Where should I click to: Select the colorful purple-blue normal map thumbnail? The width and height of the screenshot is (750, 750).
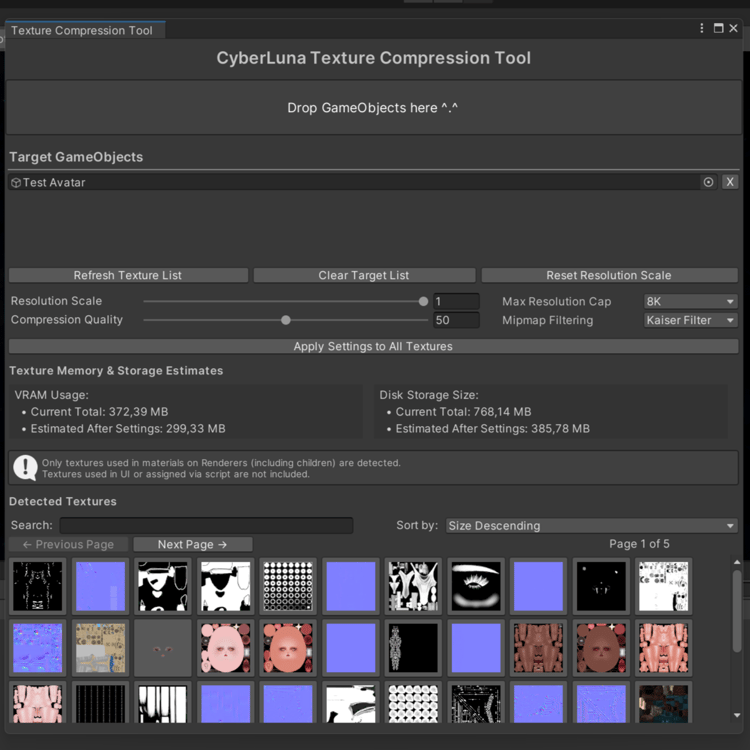point(37,648)
